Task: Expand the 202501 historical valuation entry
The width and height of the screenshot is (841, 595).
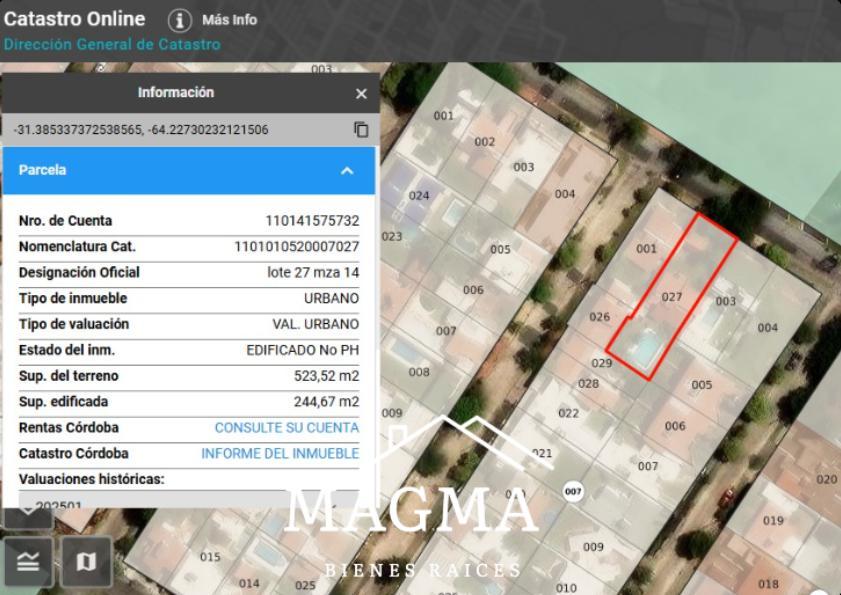Action: tap(60, 505)
